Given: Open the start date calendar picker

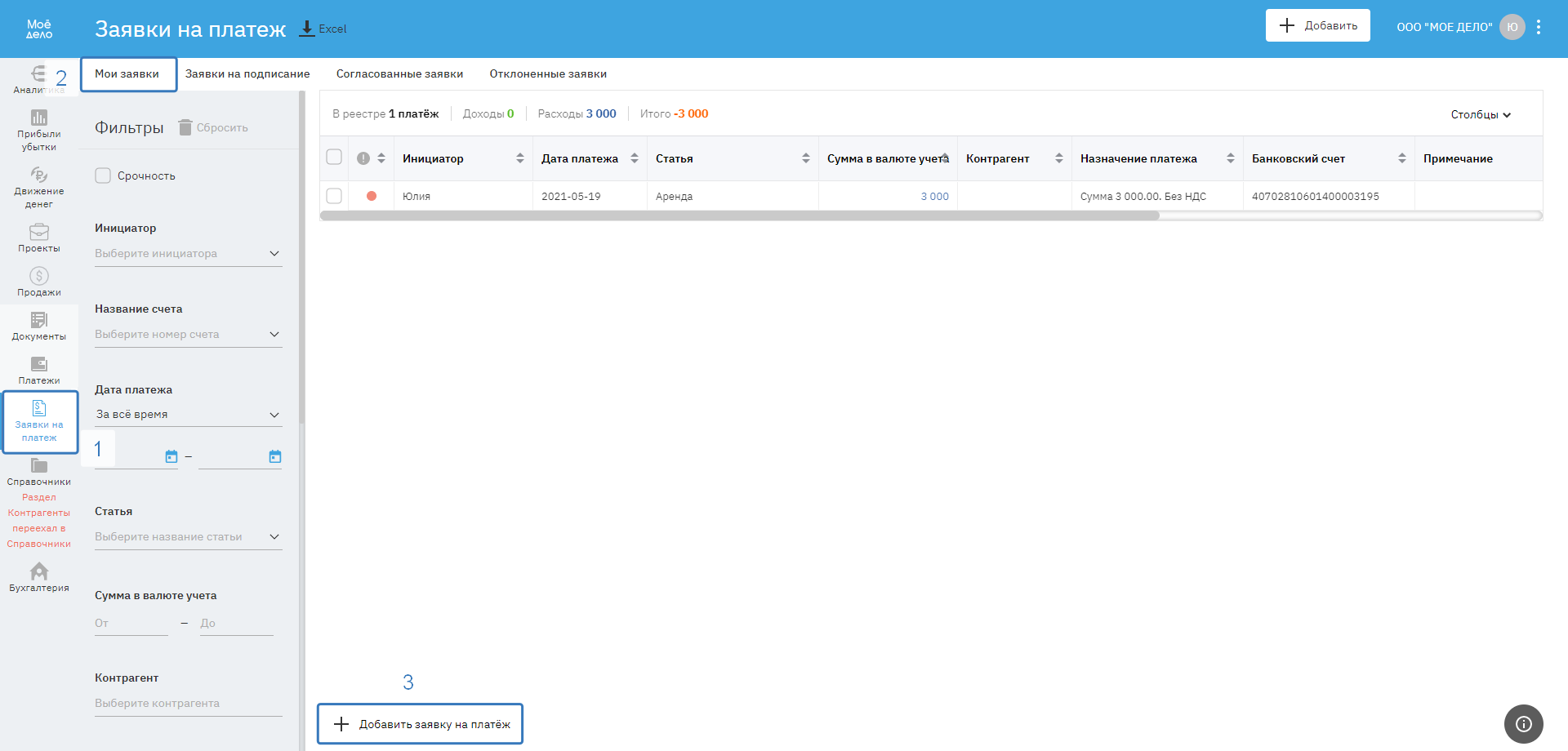Looking at the screenshot, I should click(171, 456).
